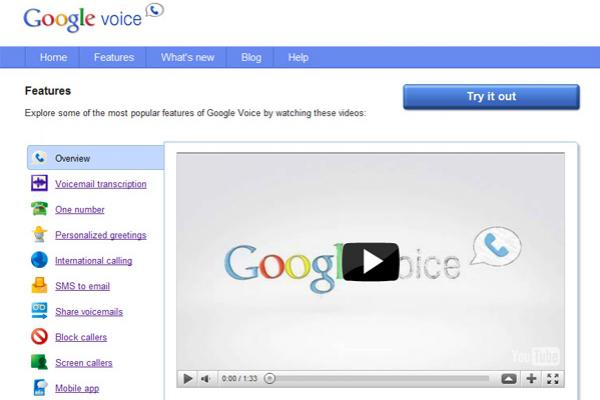
Task: Open the Features tab
Action: click(114, 57)
